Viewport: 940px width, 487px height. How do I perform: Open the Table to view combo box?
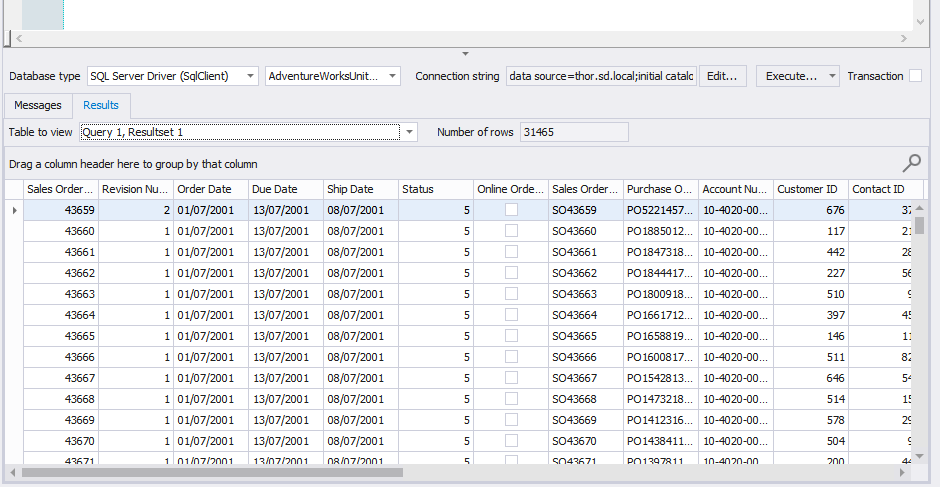point(409,132)
